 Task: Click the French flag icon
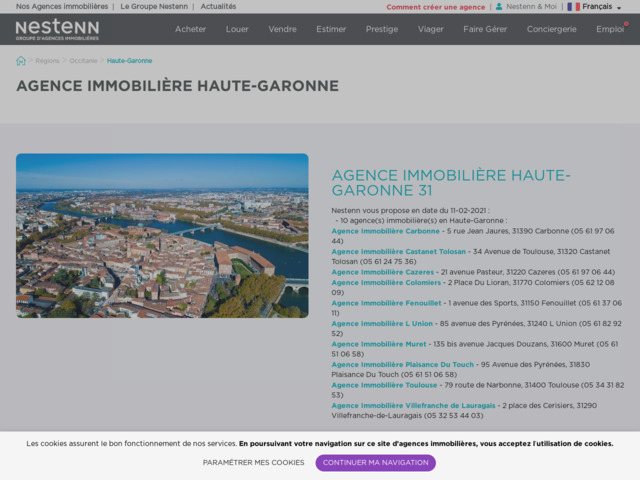coord(573,7)
